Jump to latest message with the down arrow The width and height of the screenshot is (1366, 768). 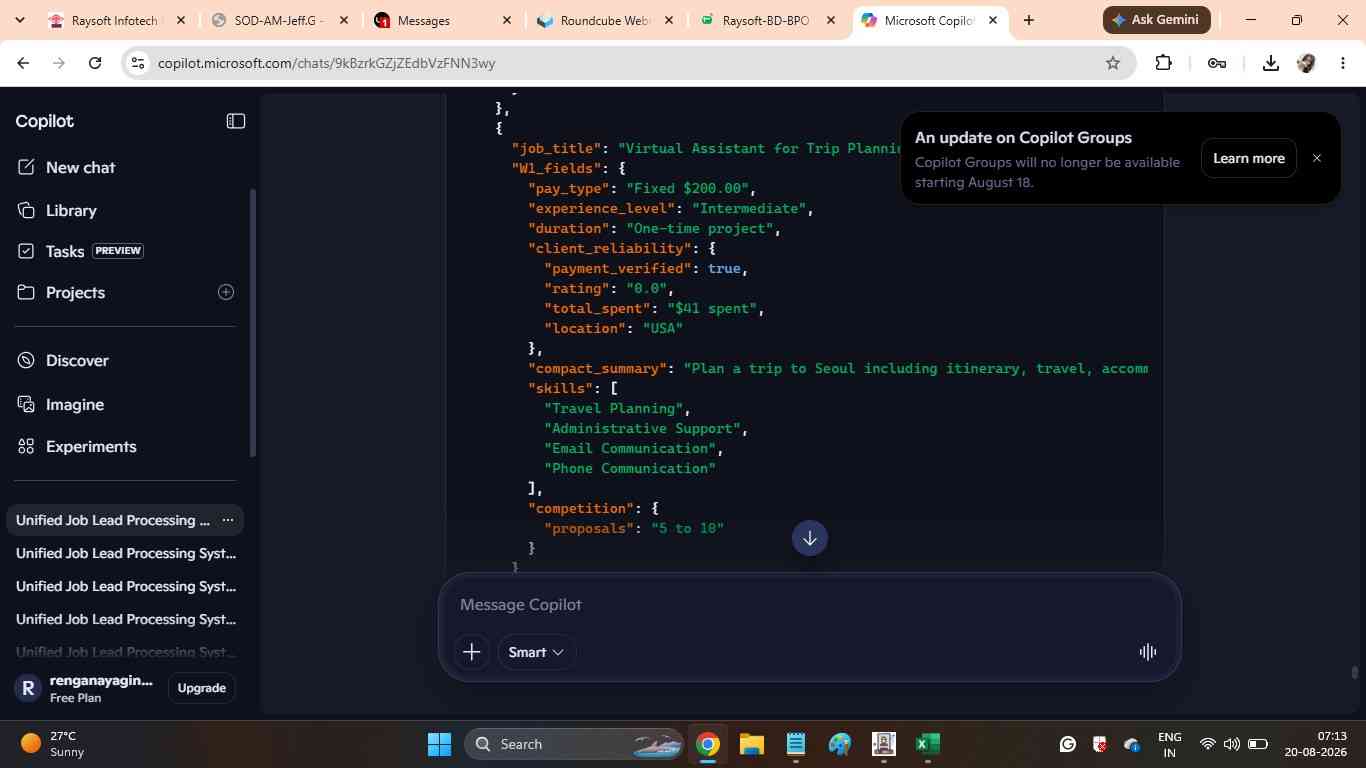(810, 538)
